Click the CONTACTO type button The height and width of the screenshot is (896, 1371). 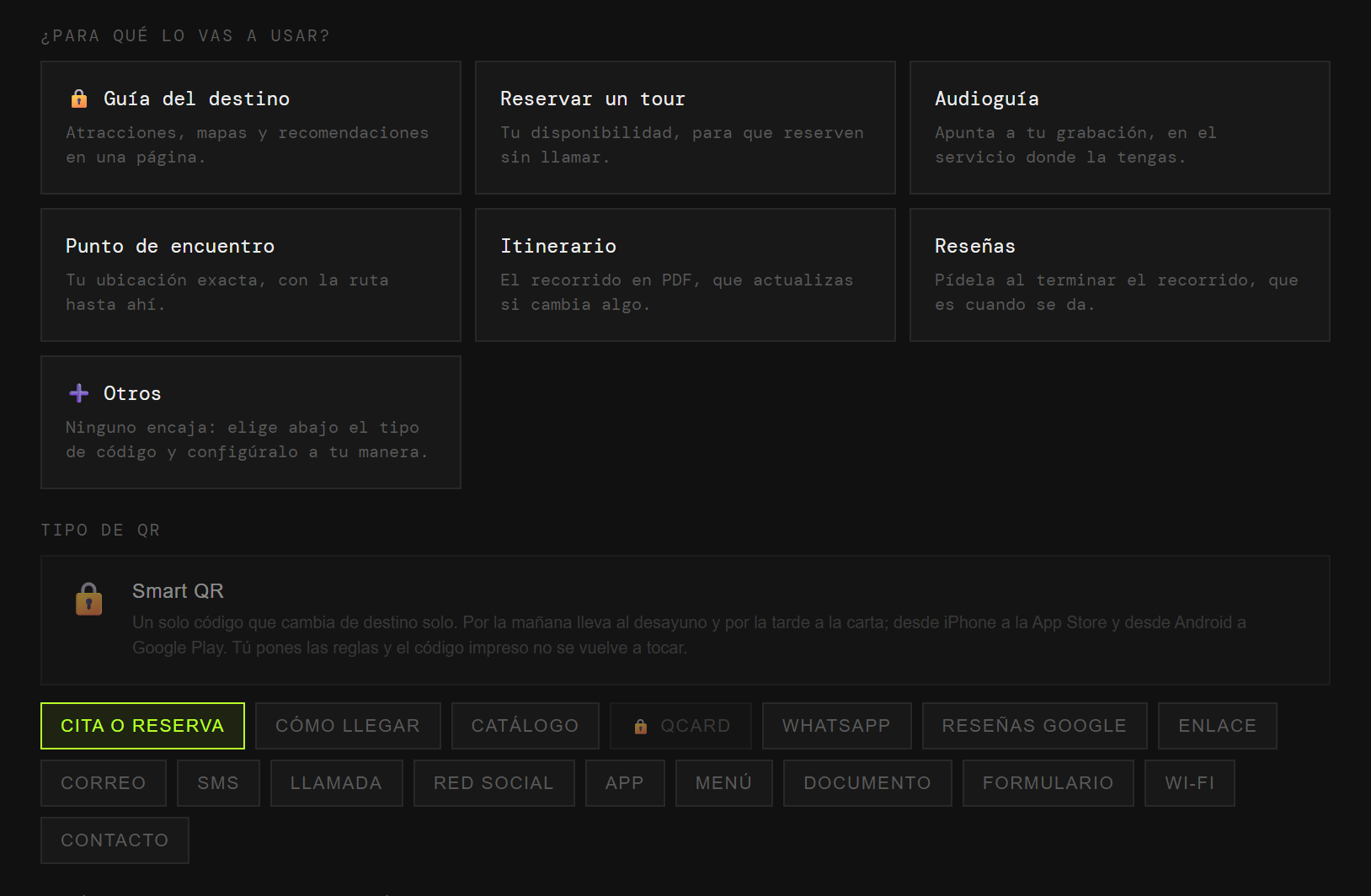click(115, 840)
